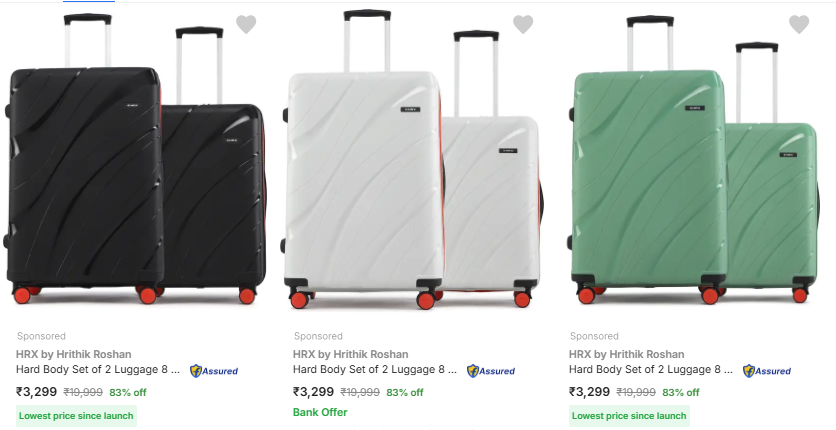The height and width of the screenshot is (430, 836).
Task: Open white luggage Hard Body Set title link
Action: (x=375, y=369)
